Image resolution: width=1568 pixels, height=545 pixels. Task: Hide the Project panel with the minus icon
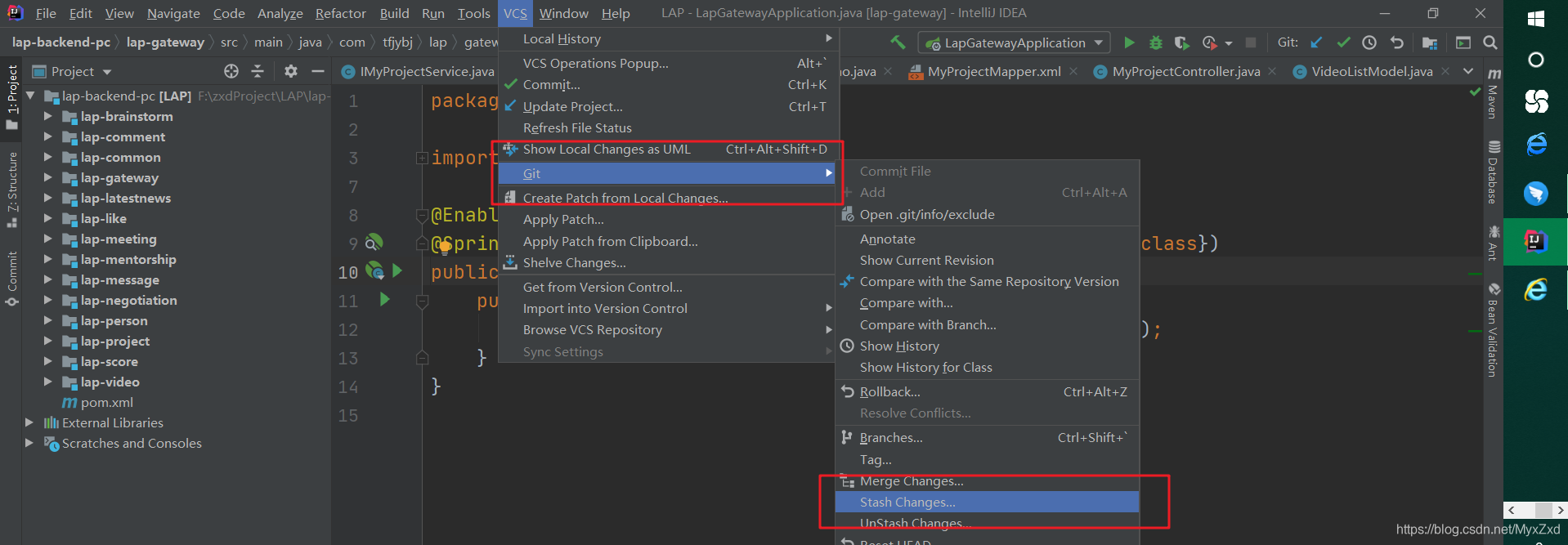click(x=318, y=71)
